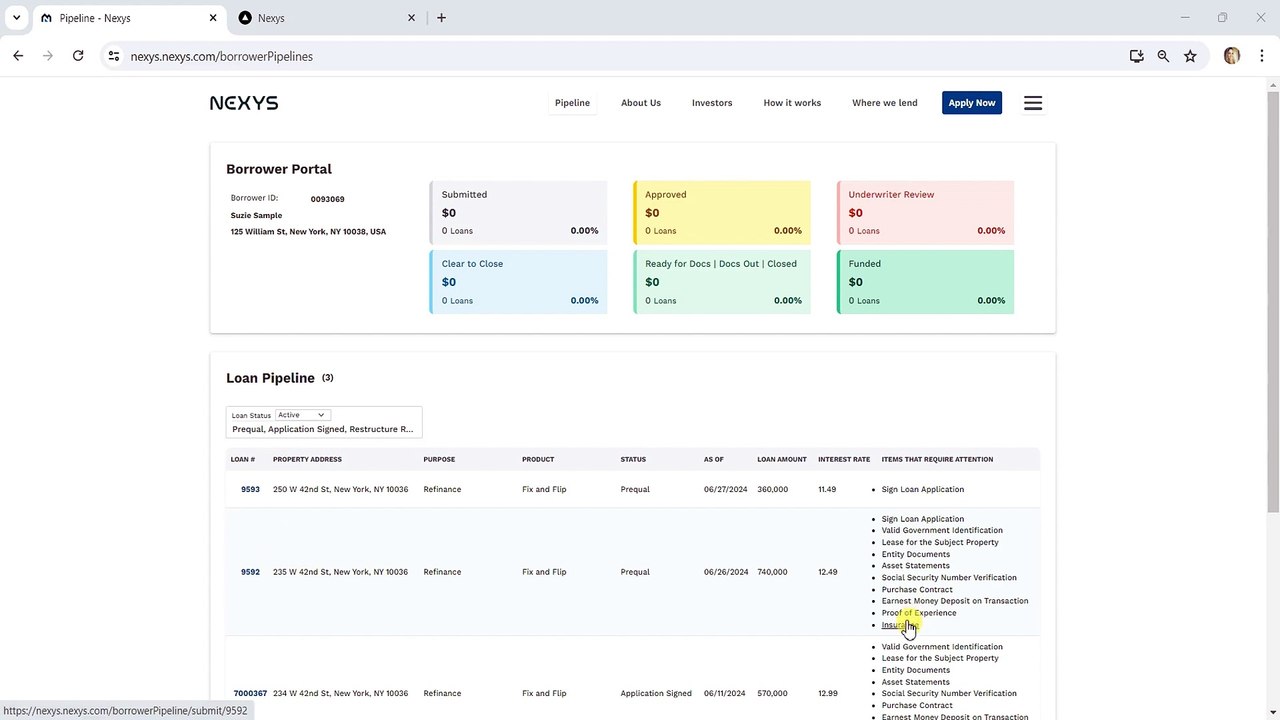This screenshot has height=720, width=1280.
Task: Click Proof of Experience for loan 9592
Action: 919,613
